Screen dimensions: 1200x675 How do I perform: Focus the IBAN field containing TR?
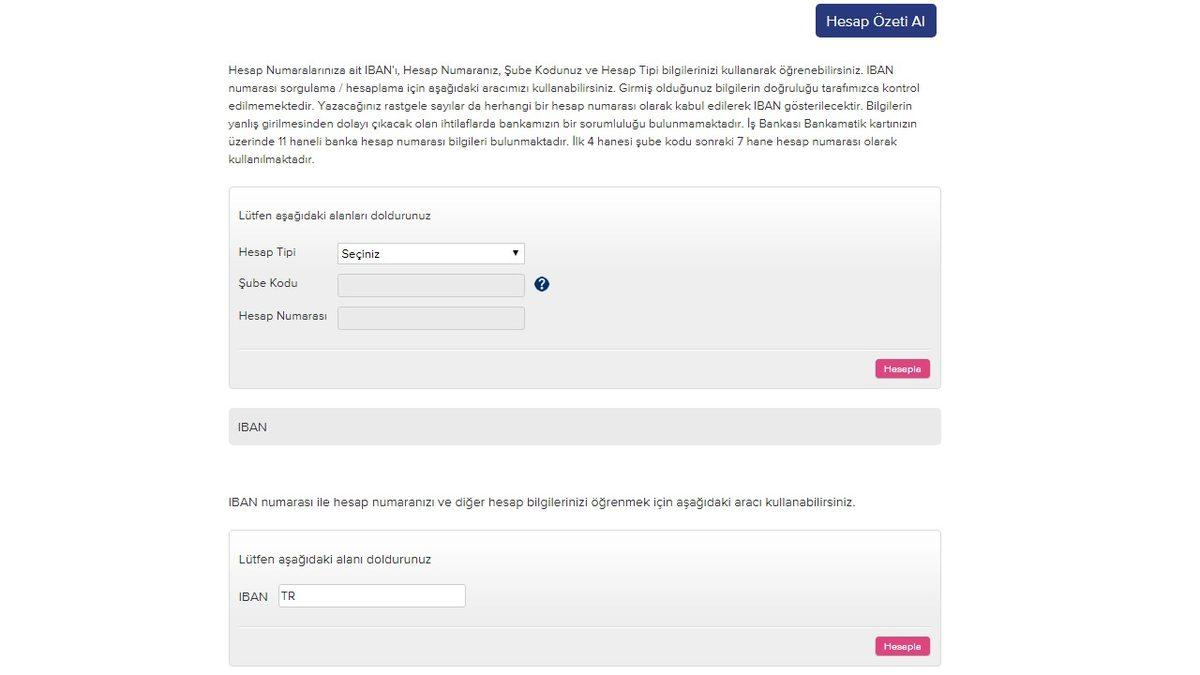tap(370, 594)
